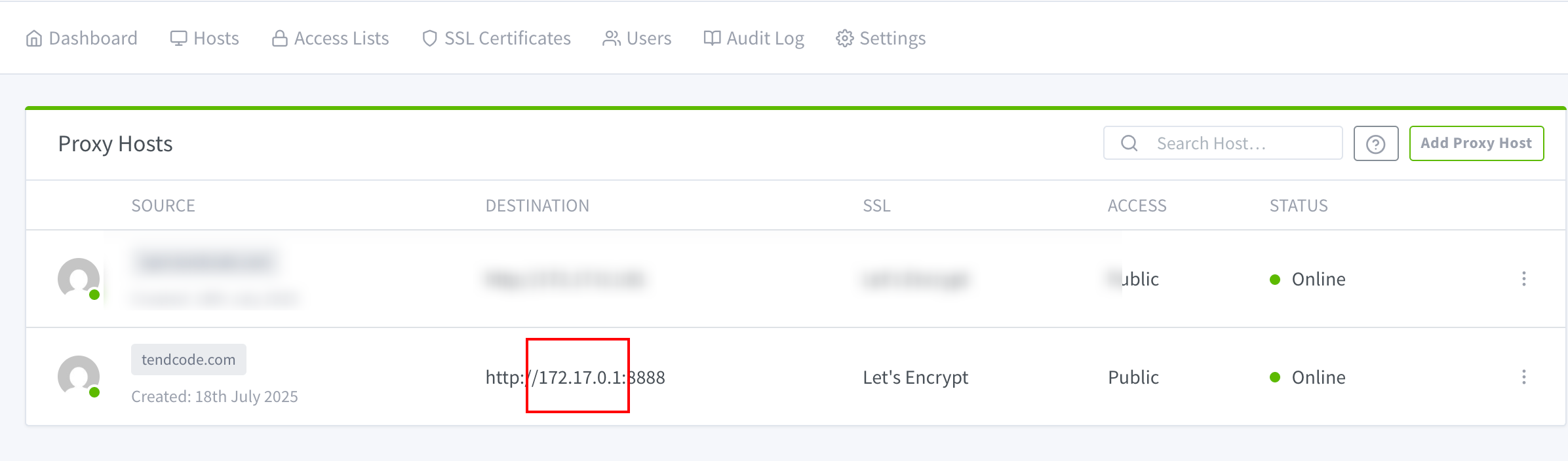Expand the Hosts navigation menu
This screenshot has width=1568, height=461.
tap(205, 39)
